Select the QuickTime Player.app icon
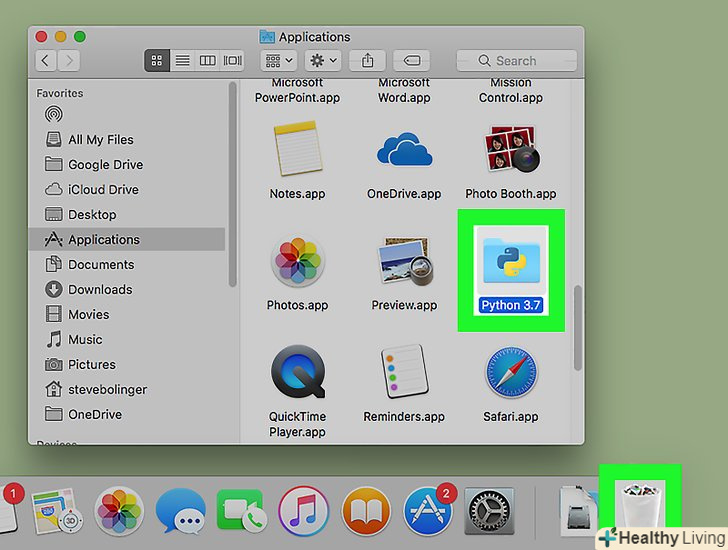The height and width of the screenshot is (550, 728). [298, 371]
